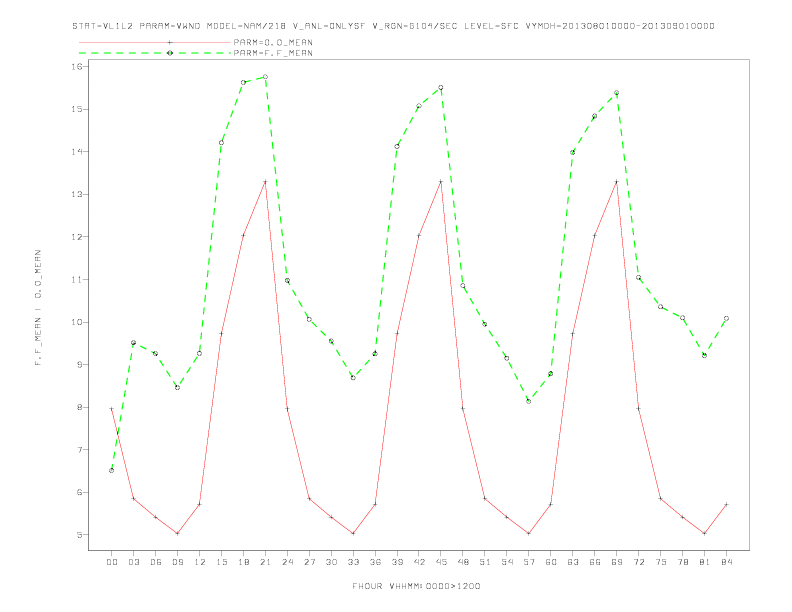This screenshot has height=612, width=792.
Task: Click x-axis tick label 51
Action: coord(485,562)
